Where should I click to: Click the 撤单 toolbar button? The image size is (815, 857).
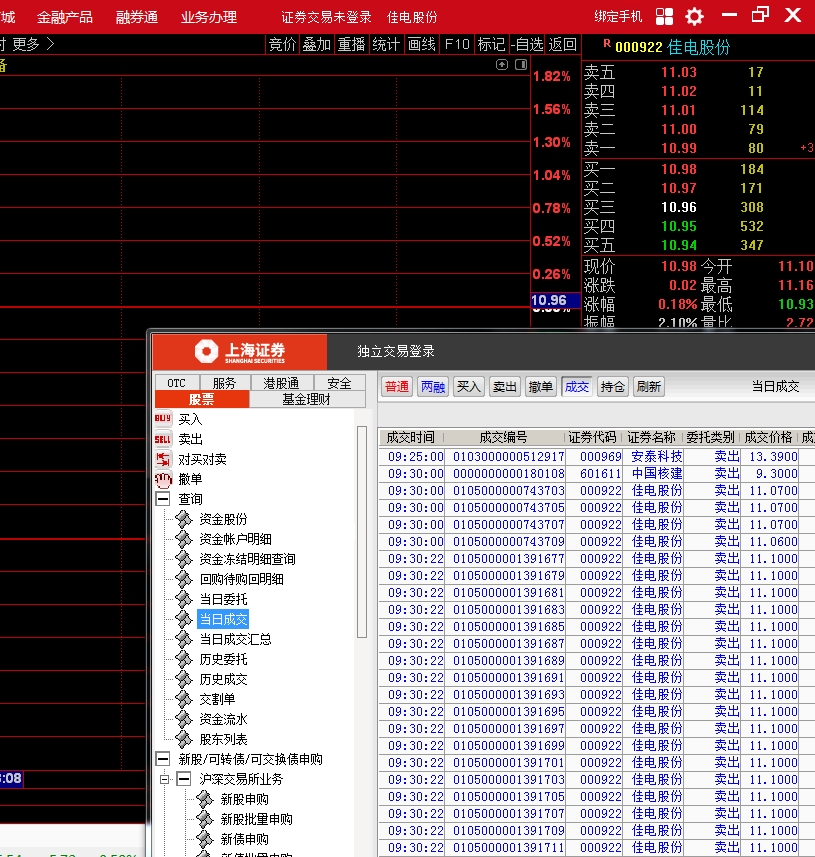541,387
